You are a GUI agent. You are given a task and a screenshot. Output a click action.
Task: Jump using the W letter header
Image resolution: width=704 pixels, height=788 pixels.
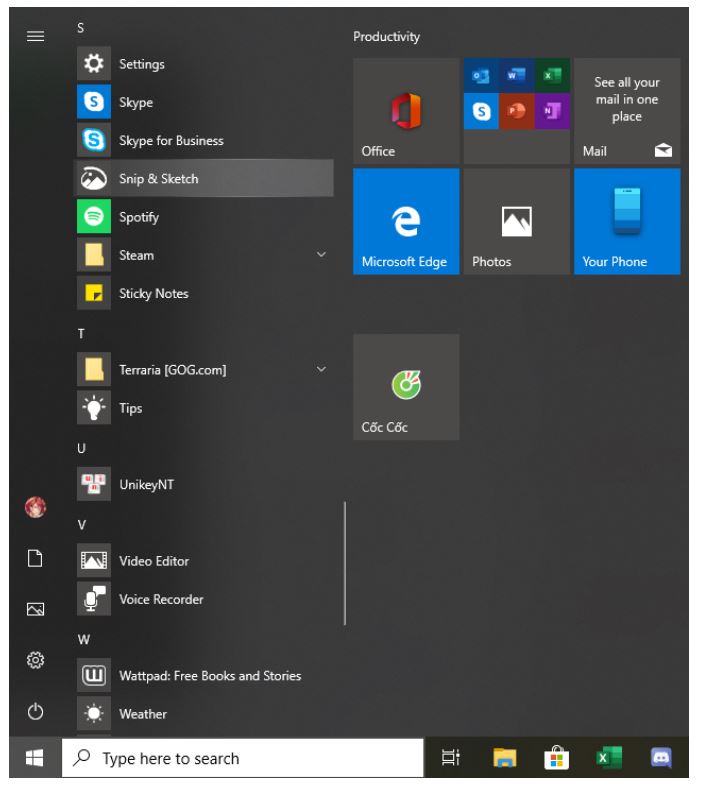click(x=83, y=639)
